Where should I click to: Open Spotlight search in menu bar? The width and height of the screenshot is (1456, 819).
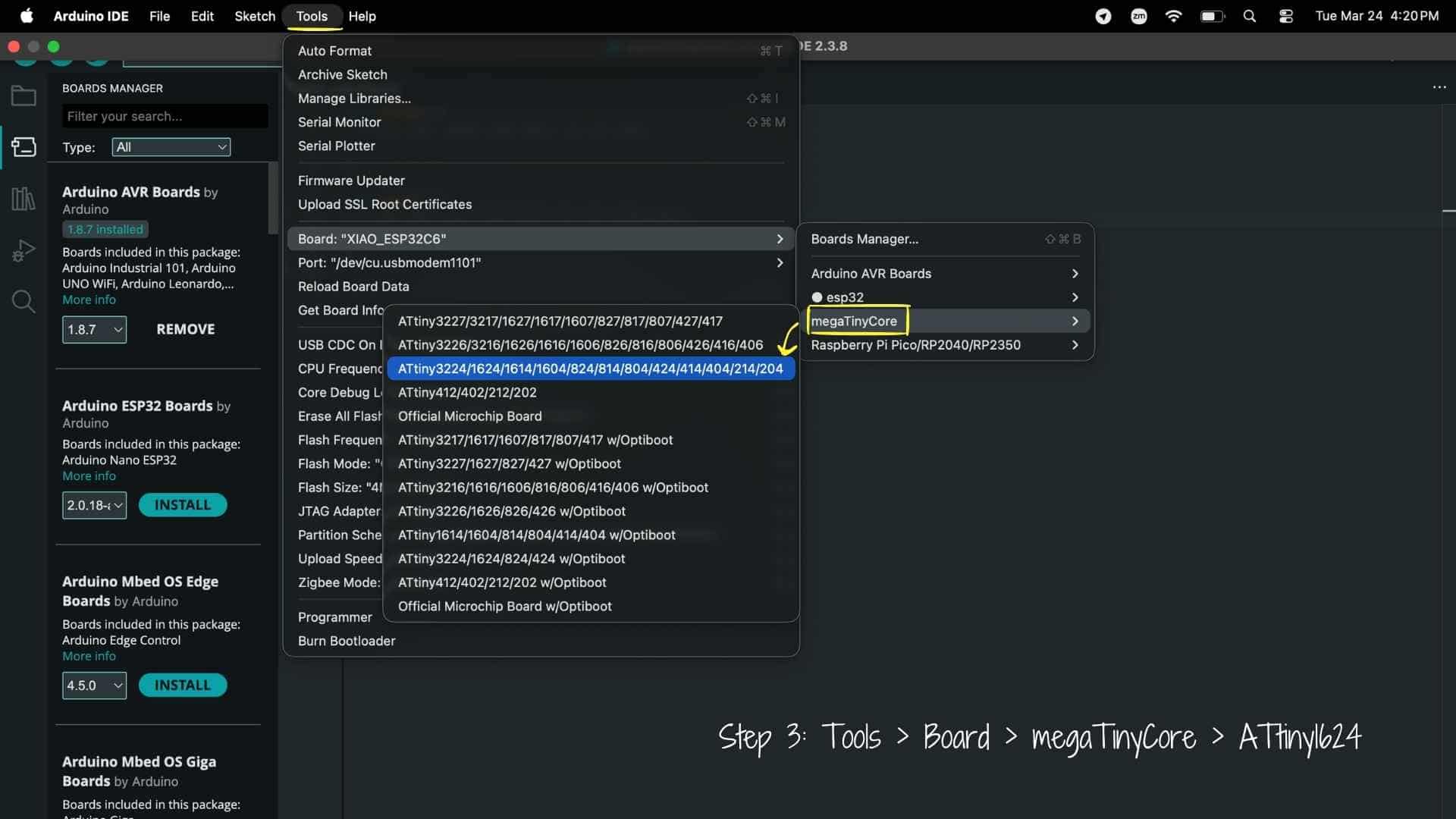click(x=1249, y=16)
